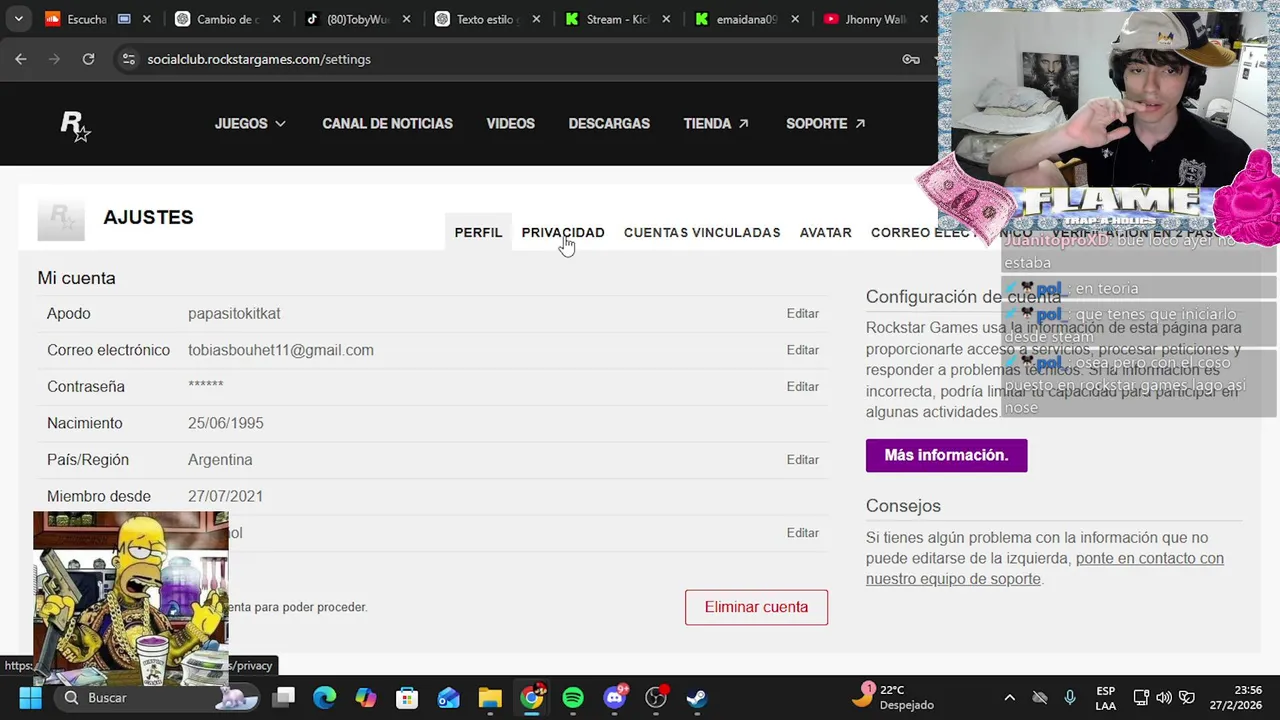Click the address bar URL
Image resolution: width=1280 pixels, height=720 pixels.
click(x=259, y=59)
